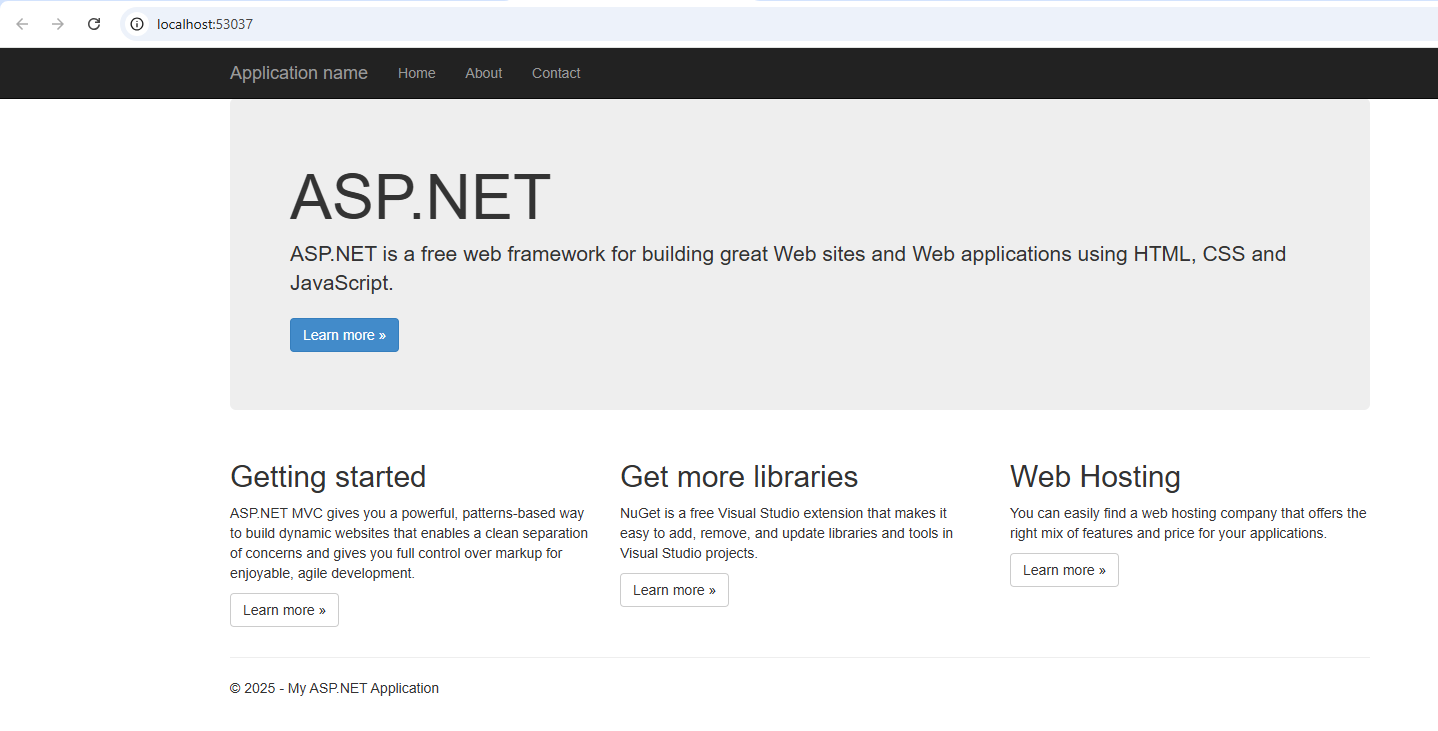This screenshot has width=1438, height=731.
Task: Click Learn more under Getting started
Action: (x=284, y=610)
